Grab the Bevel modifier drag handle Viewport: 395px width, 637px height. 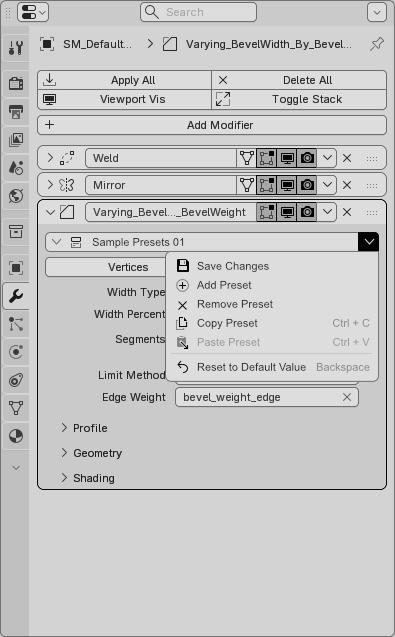pos(372,212)
